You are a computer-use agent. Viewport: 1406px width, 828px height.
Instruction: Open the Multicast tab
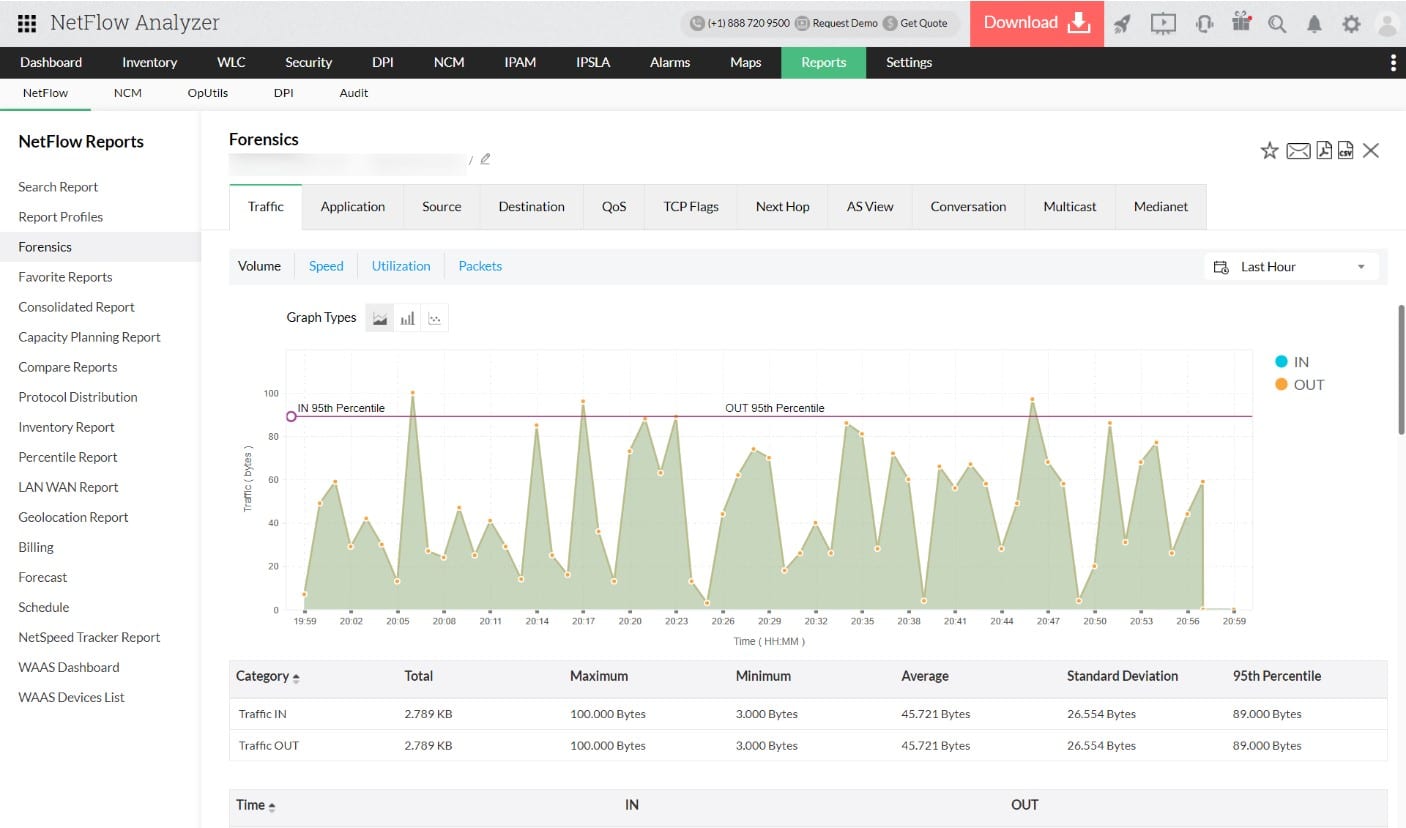pyautogui.click(x=1070, y=207)
